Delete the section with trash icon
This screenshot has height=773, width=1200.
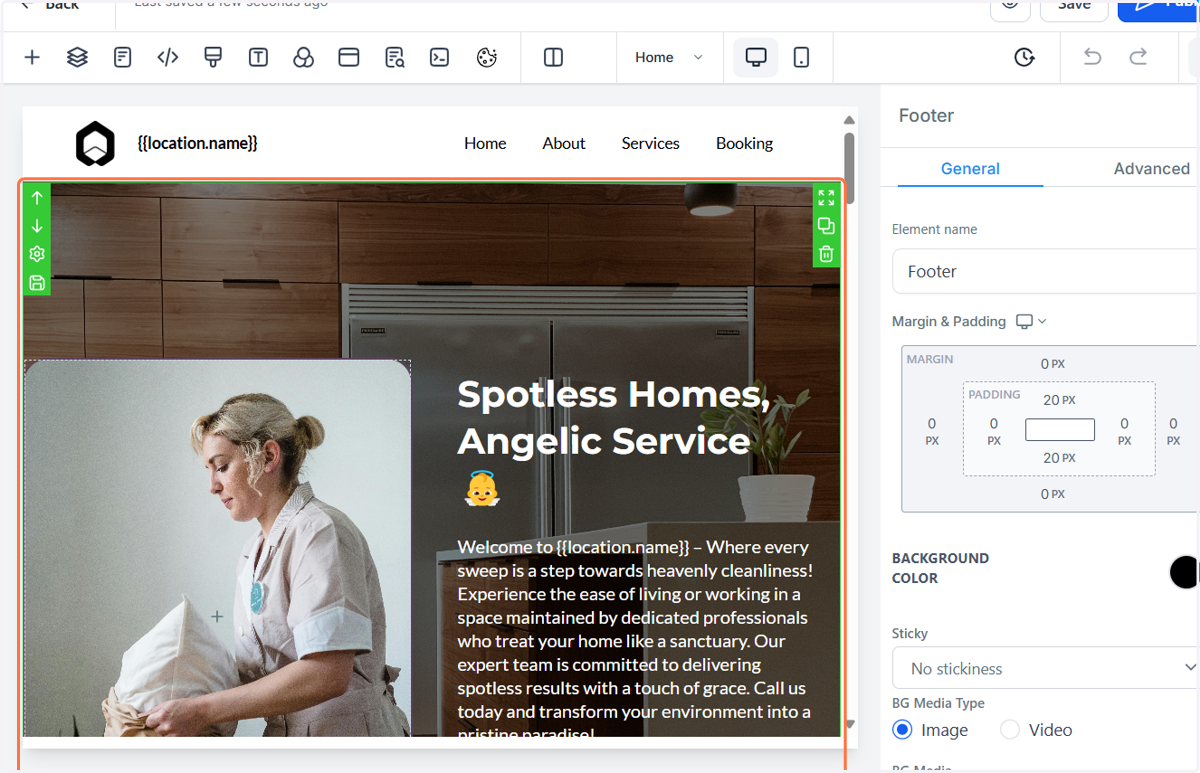click(x=826, y=254)
